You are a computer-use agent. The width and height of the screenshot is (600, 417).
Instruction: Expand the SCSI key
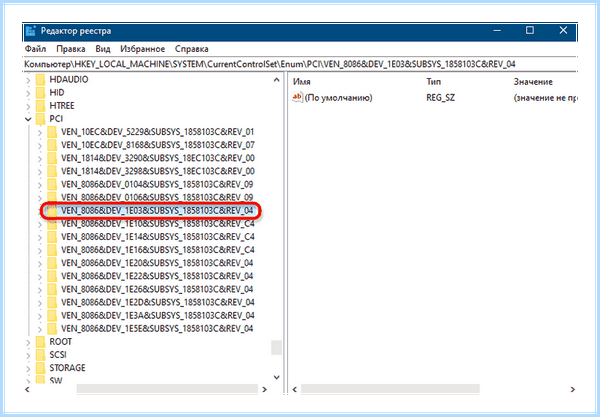tap(28, 355)
